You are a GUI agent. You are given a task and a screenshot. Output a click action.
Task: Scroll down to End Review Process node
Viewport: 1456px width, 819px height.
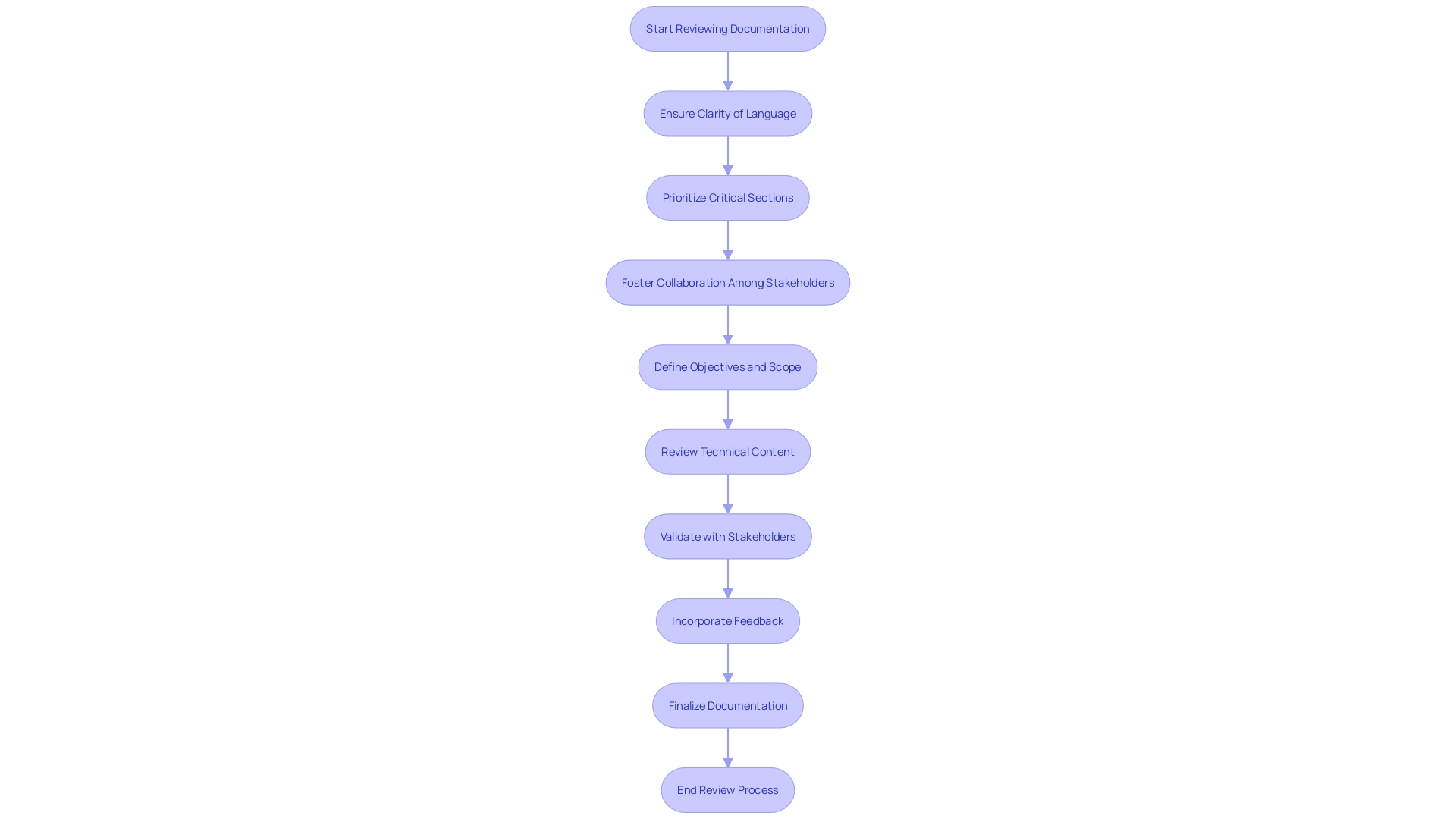(x=727, y=789)
